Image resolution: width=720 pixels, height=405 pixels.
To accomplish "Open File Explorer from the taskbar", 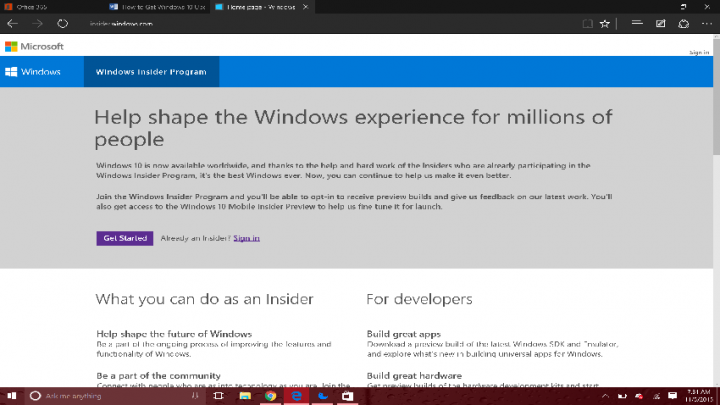I will 245,396.
